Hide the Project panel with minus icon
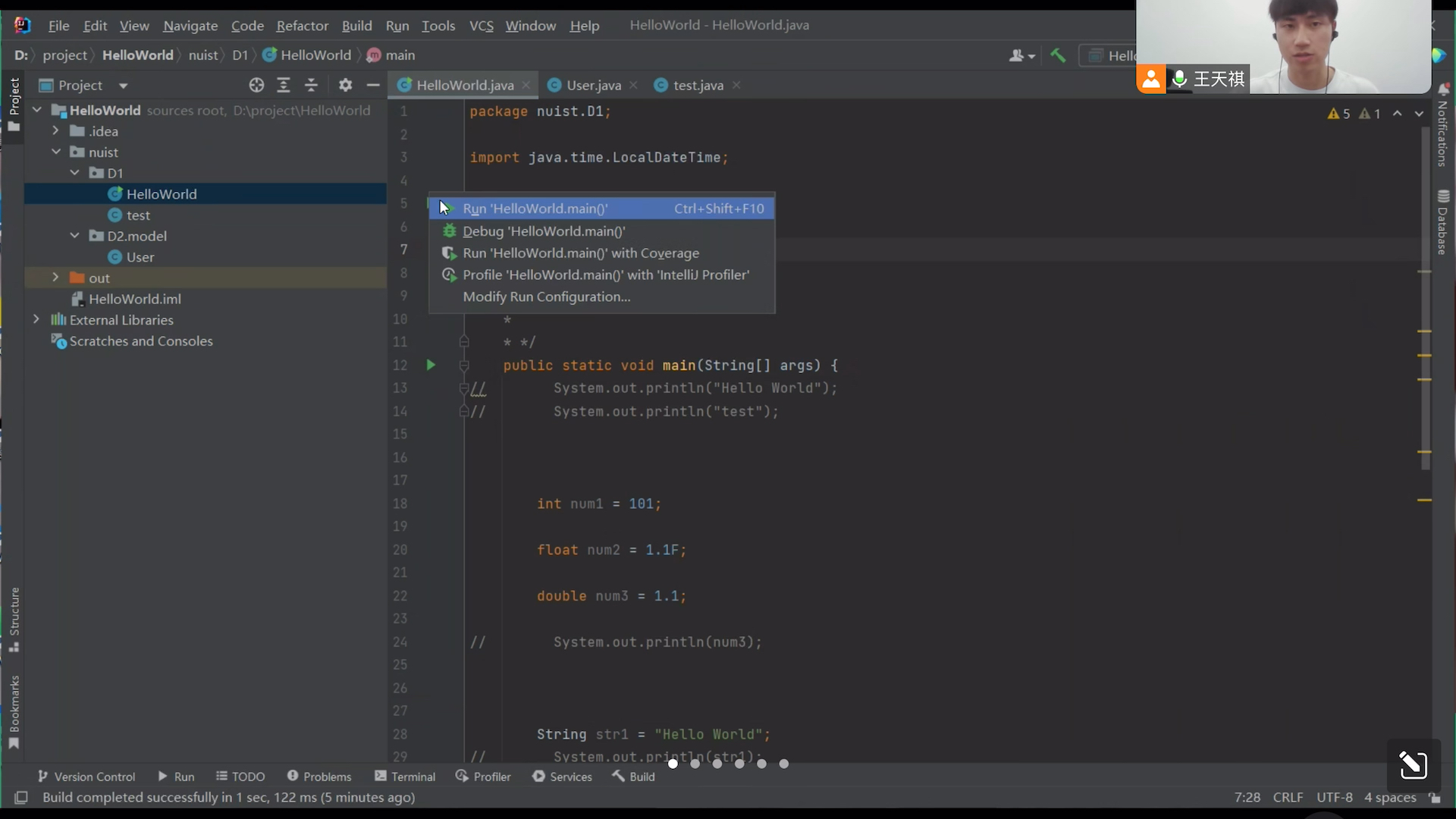The image size is (1456, 819). (x=372, y=85)
